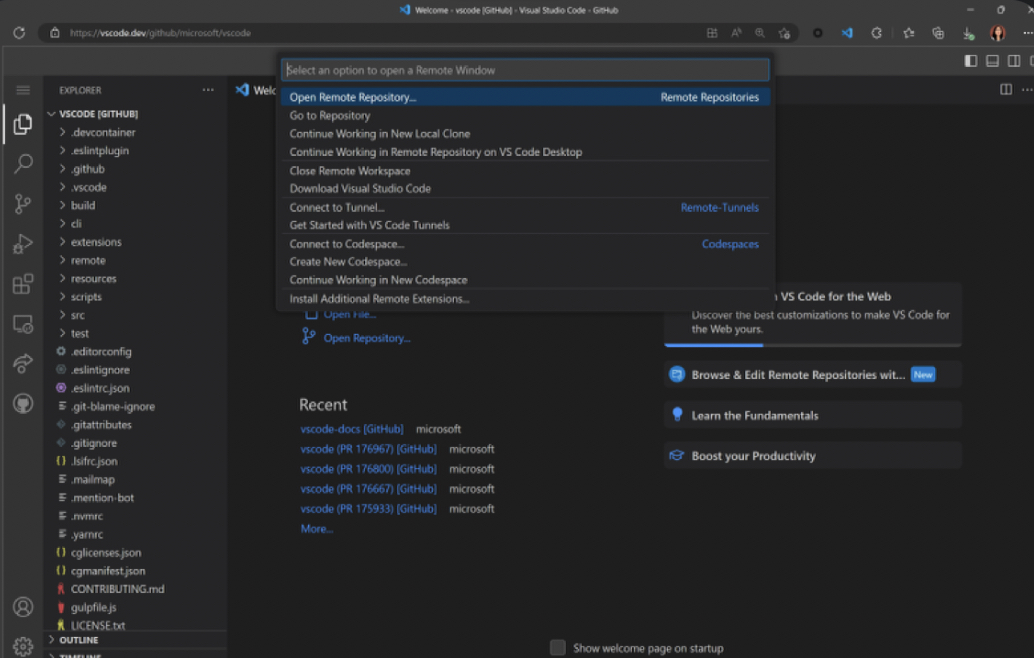Image resolution: width=1034 pixels, height=658 pixels.
Task: Open the .gitignore file
Action: pyautogui.click(x=93, y=443)
